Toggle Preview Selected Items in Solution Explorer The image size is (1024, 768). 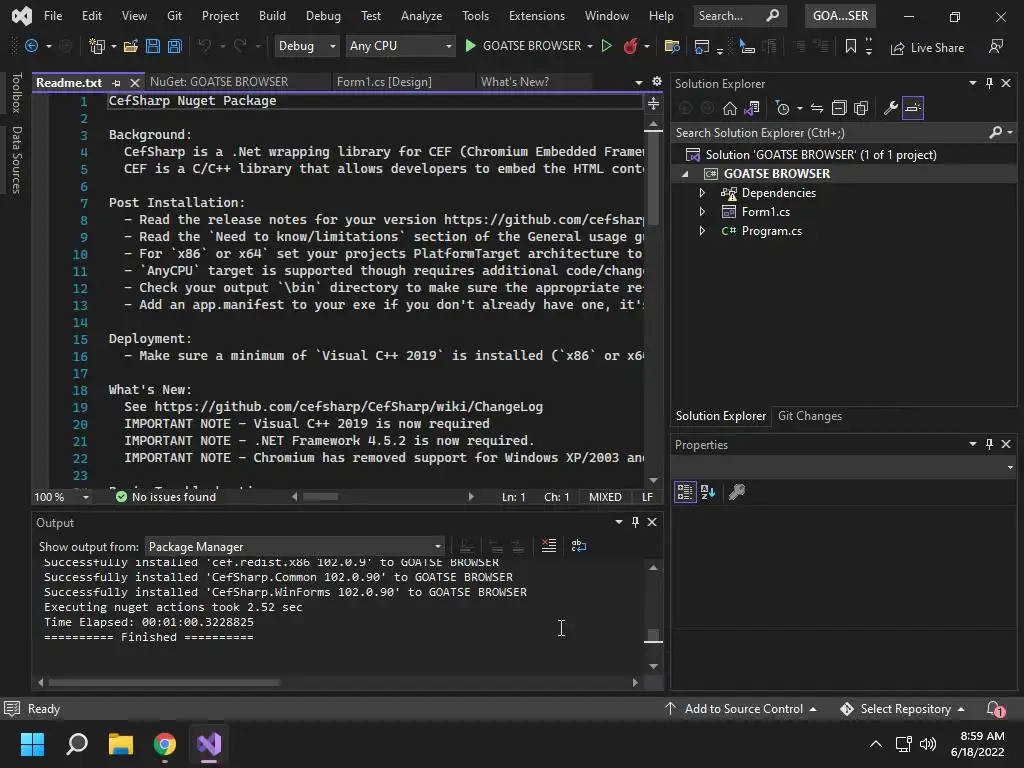[913, 108]
